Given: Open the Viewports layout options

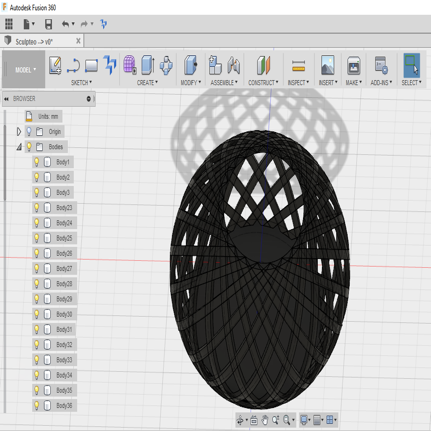Looking at the screenshot, I should pyautogui.click(x=331, y=420).
